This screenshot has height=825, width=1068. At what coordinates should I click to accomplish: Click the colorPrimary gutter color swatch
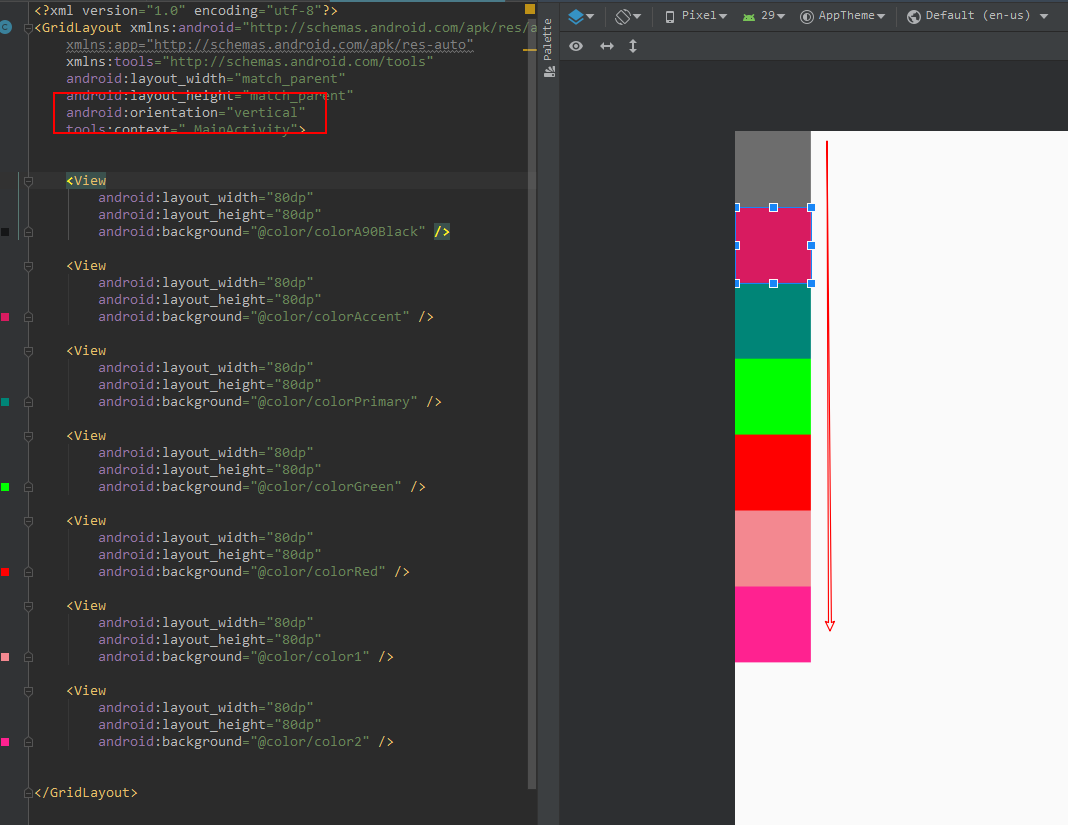(5, 402)
